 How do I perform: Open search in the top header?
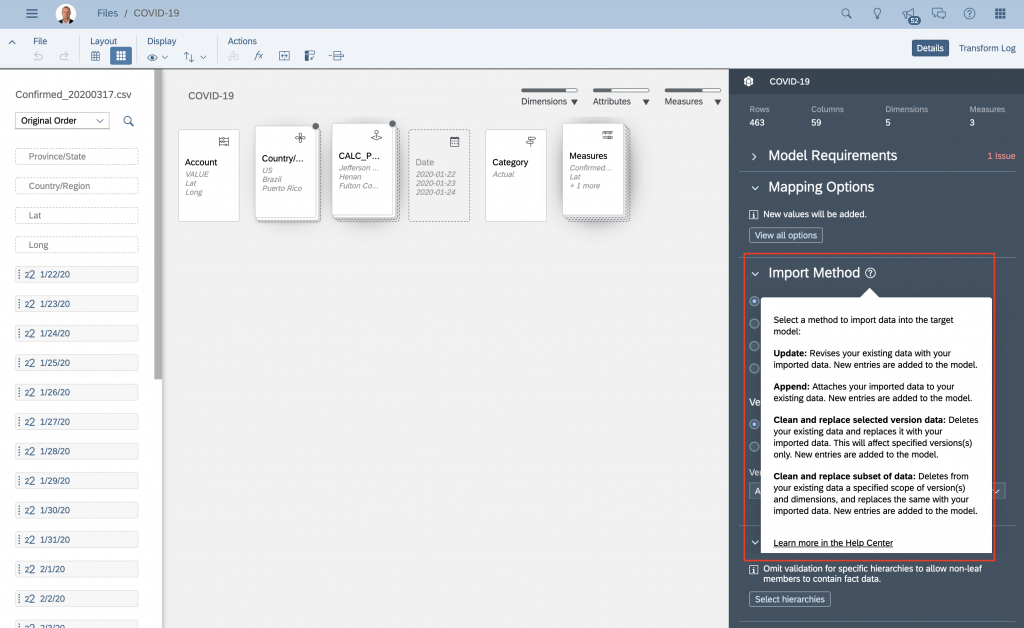(846, 13)
